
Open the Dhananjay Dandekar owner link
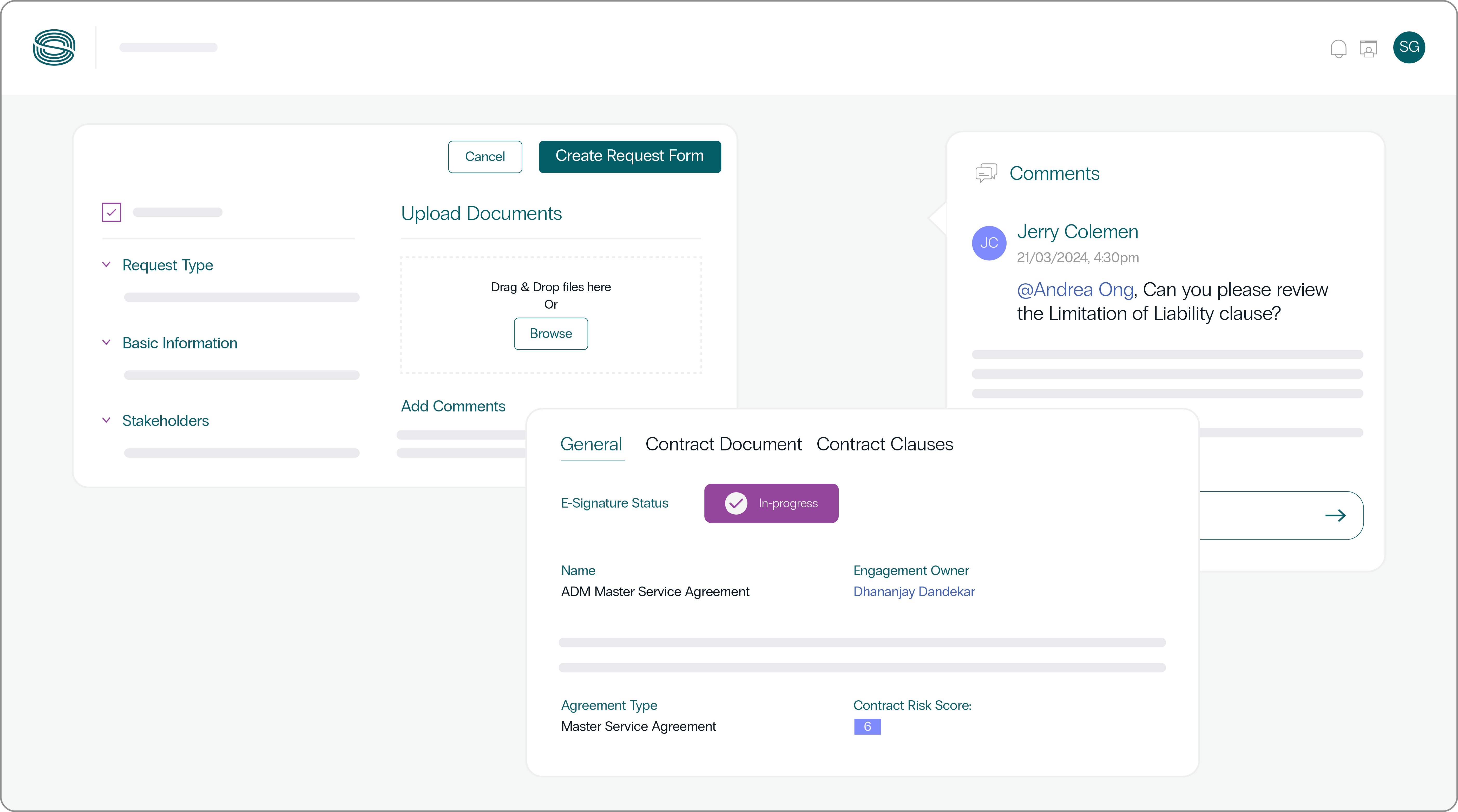914,592
